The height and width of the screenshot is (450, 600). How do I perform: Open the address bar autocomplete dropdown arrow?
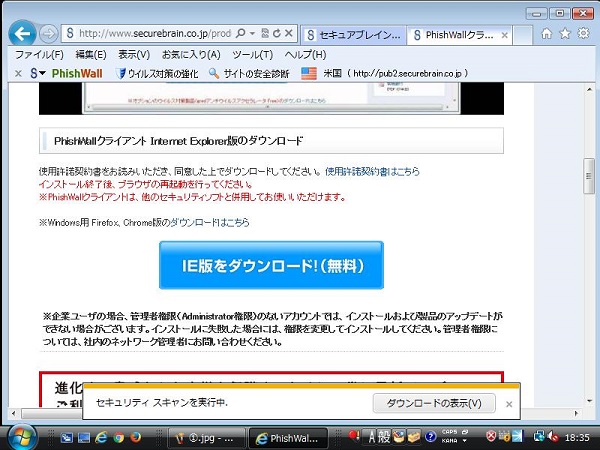pyautogui.click(x=252, y=34)
